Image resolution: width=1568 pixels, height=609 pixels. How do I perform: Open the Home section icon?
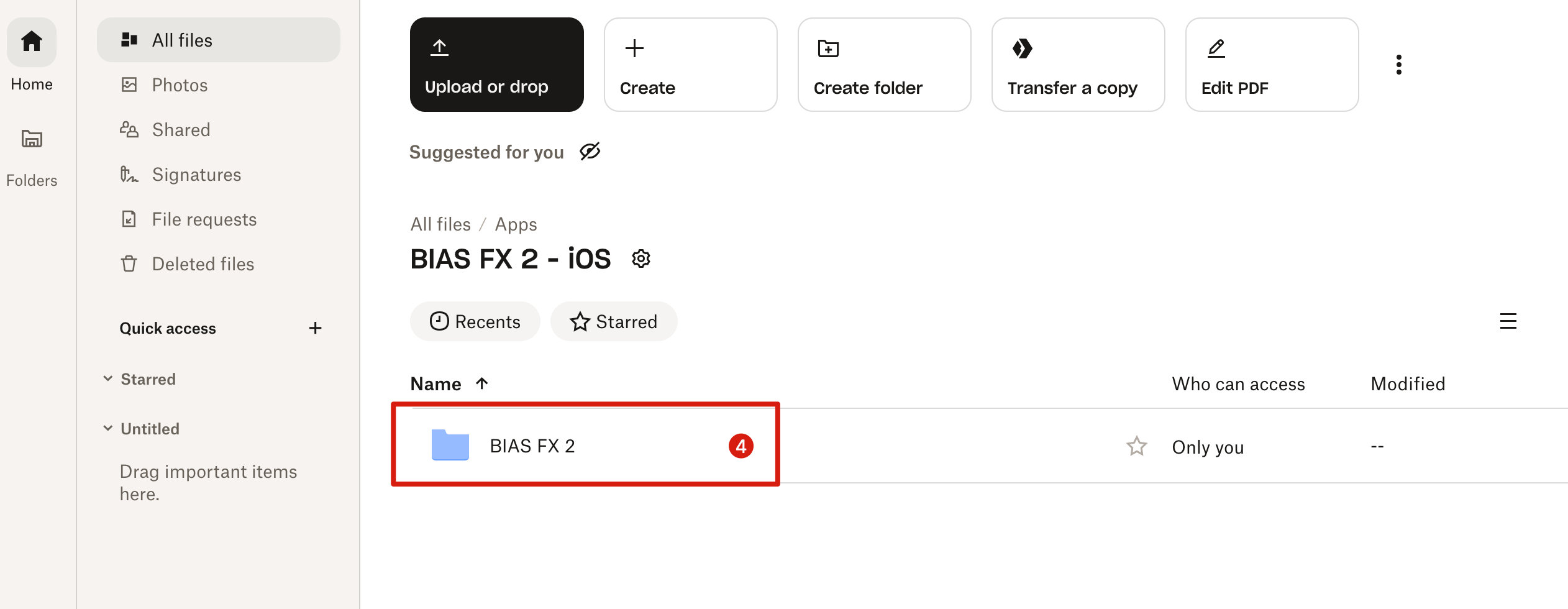coord(32,42)
